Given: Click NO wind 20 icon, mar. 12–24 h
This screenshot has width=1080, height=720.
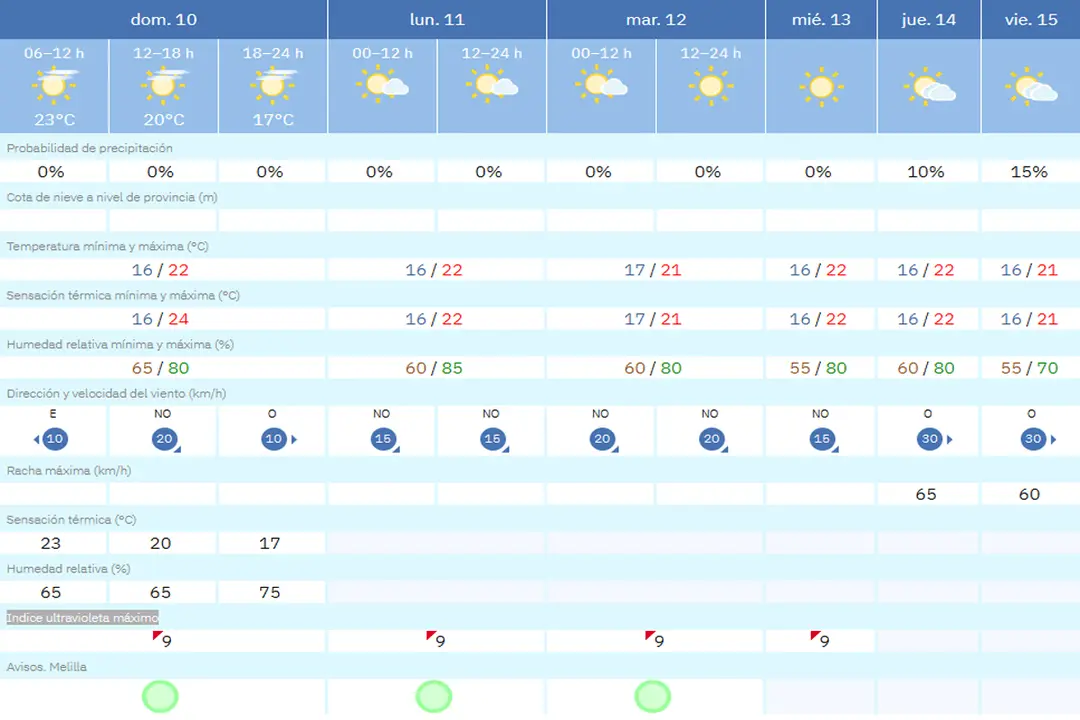Looking at the screenshot, I should coord(713,440).
